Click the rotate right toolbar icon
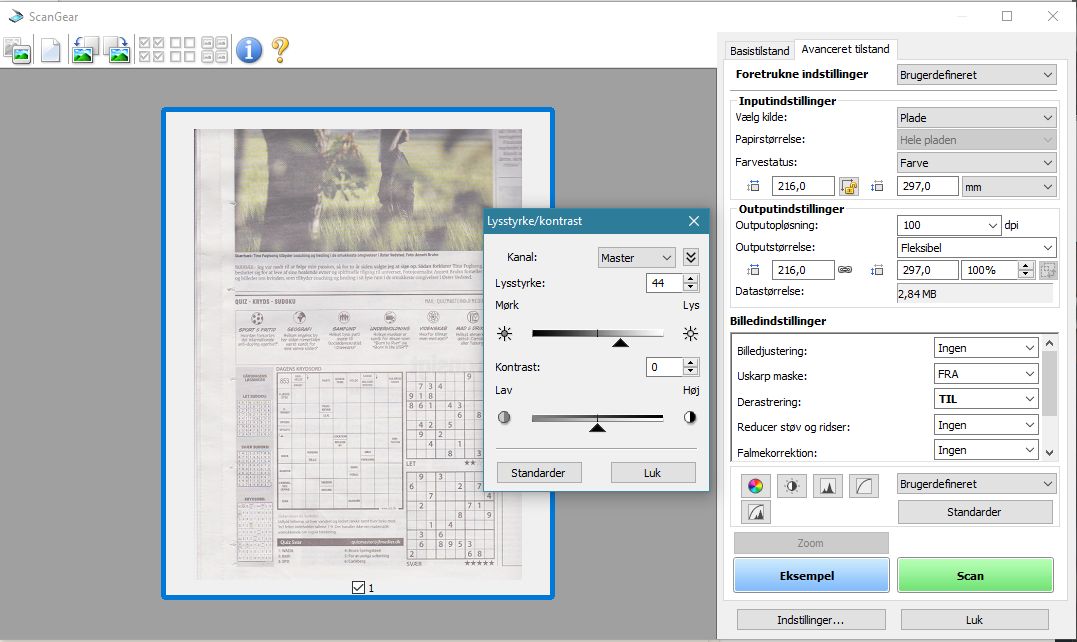The image size is (1077, 642). (x=118, y=49)
